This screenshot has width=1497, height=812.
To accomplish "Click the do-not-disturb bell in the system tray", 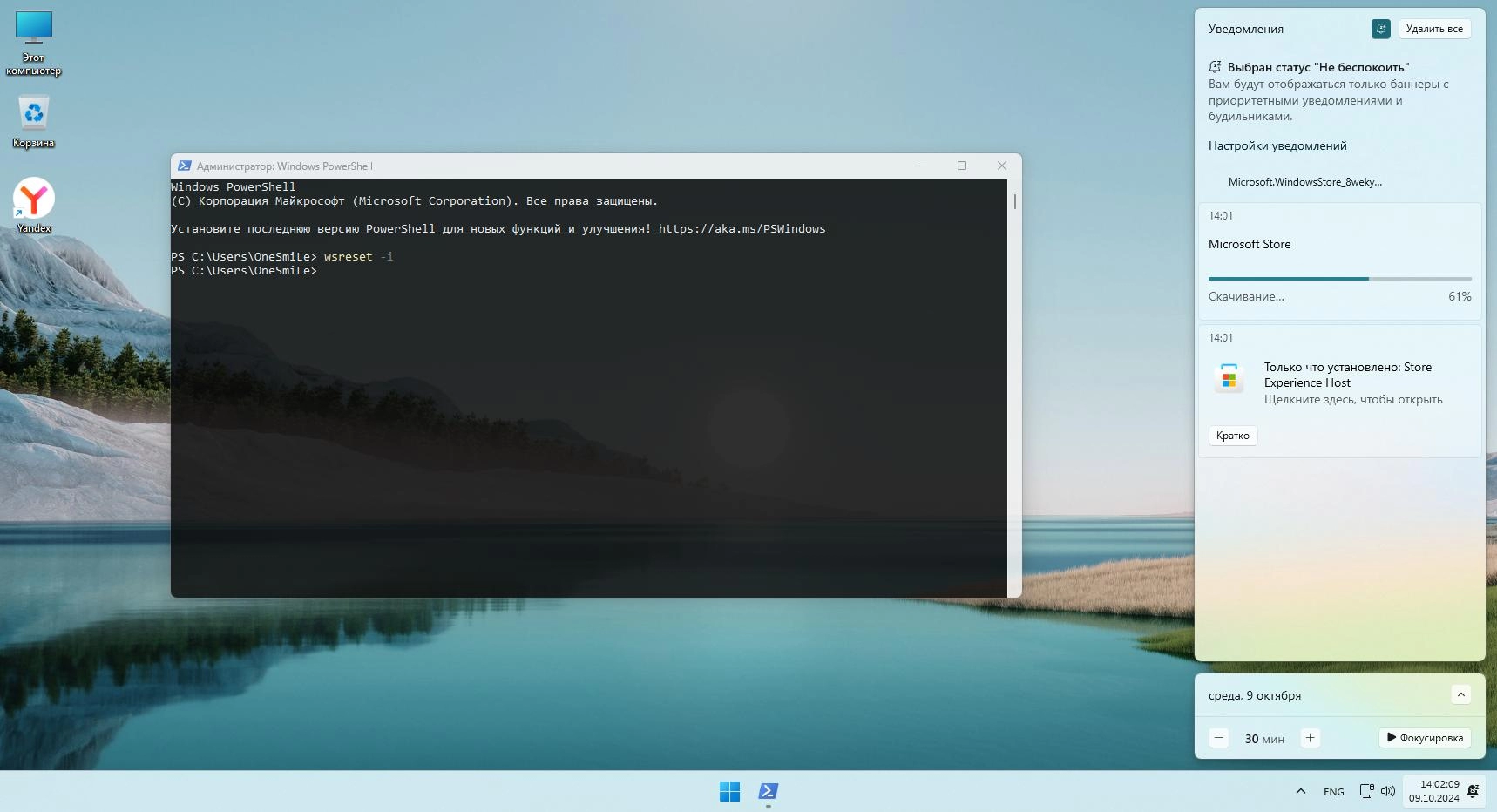I will [1473, 791].
